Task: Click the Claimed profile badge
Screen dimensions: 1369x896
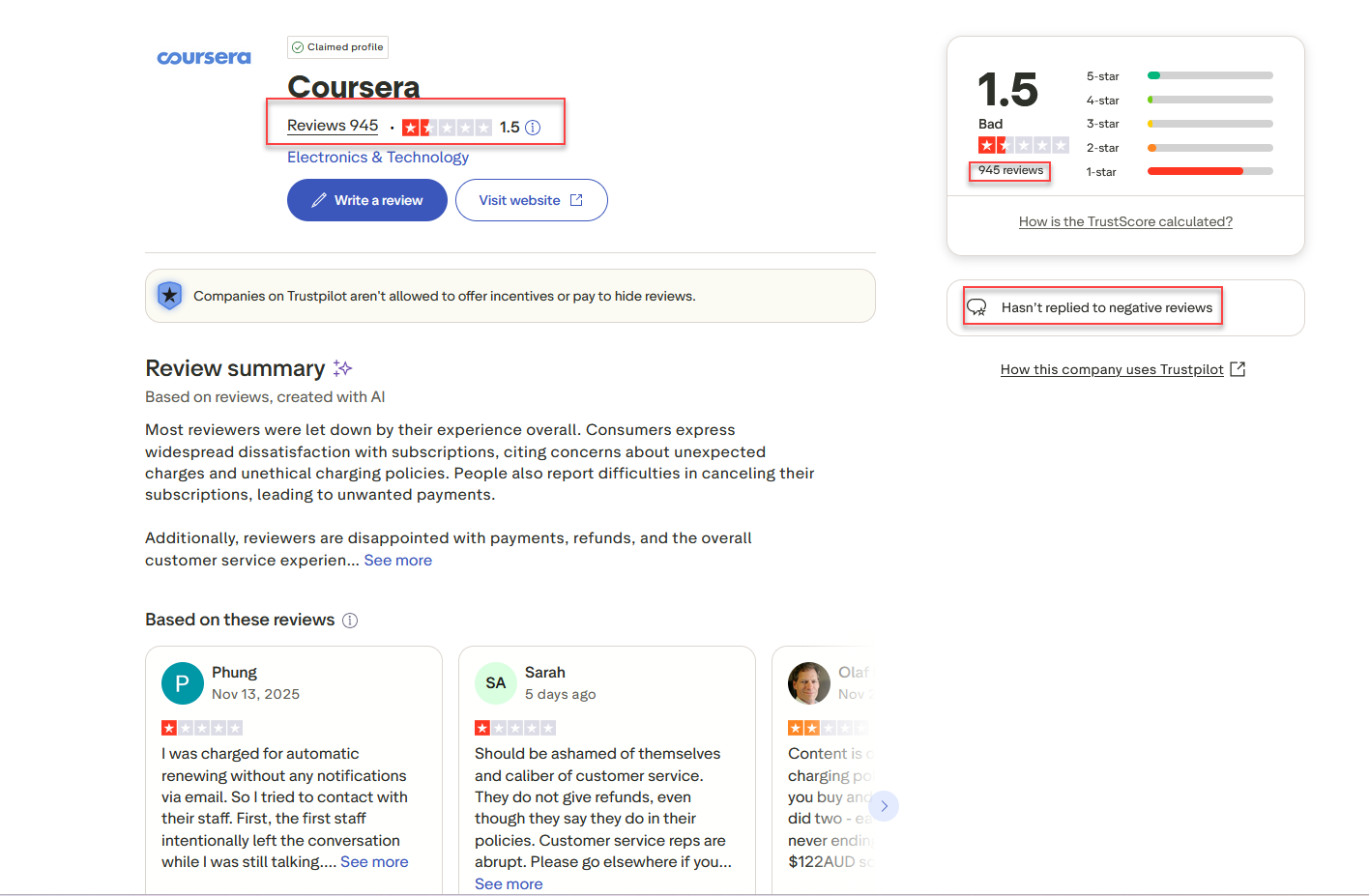Action: (337, 47)
